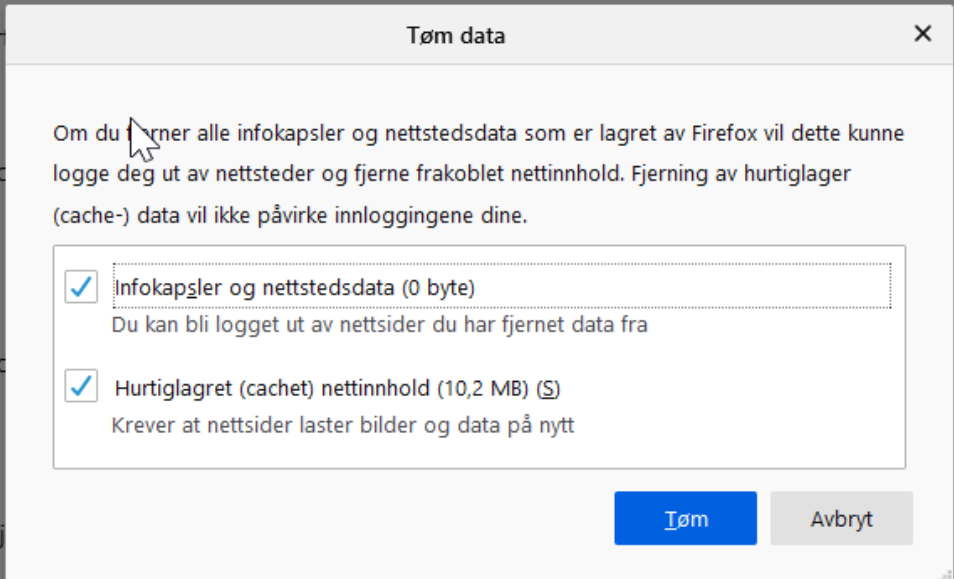Click the Tøm button
954x579 pixels.
685,518
